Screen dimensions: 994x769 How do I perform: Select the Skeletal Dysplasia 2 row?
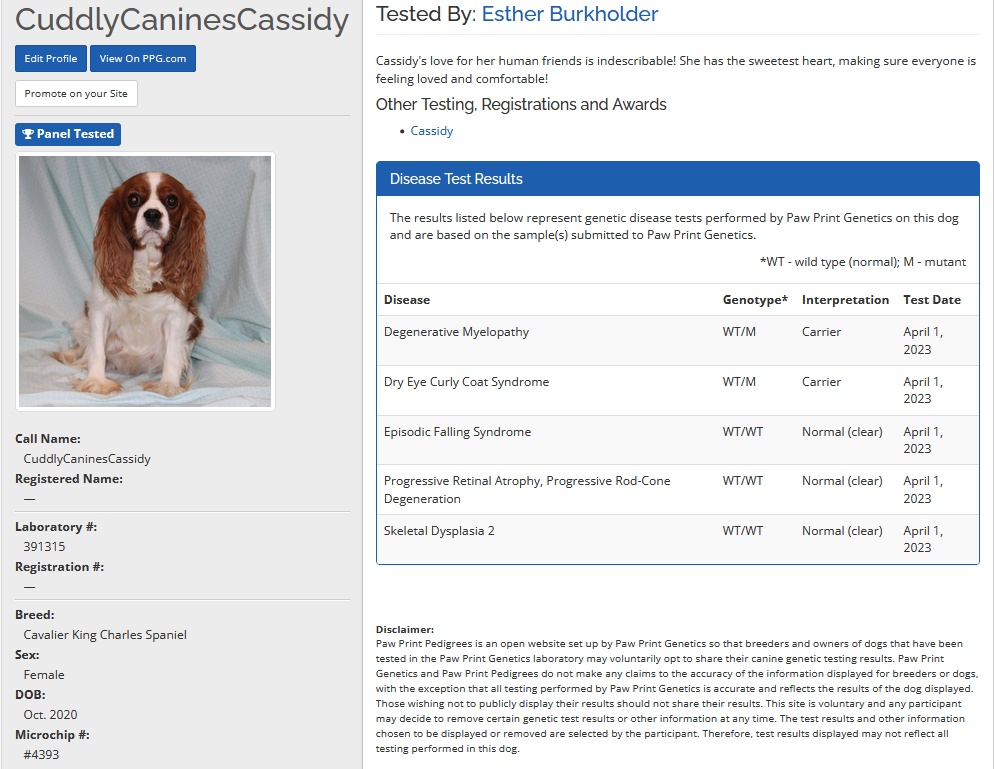[439, 531]
